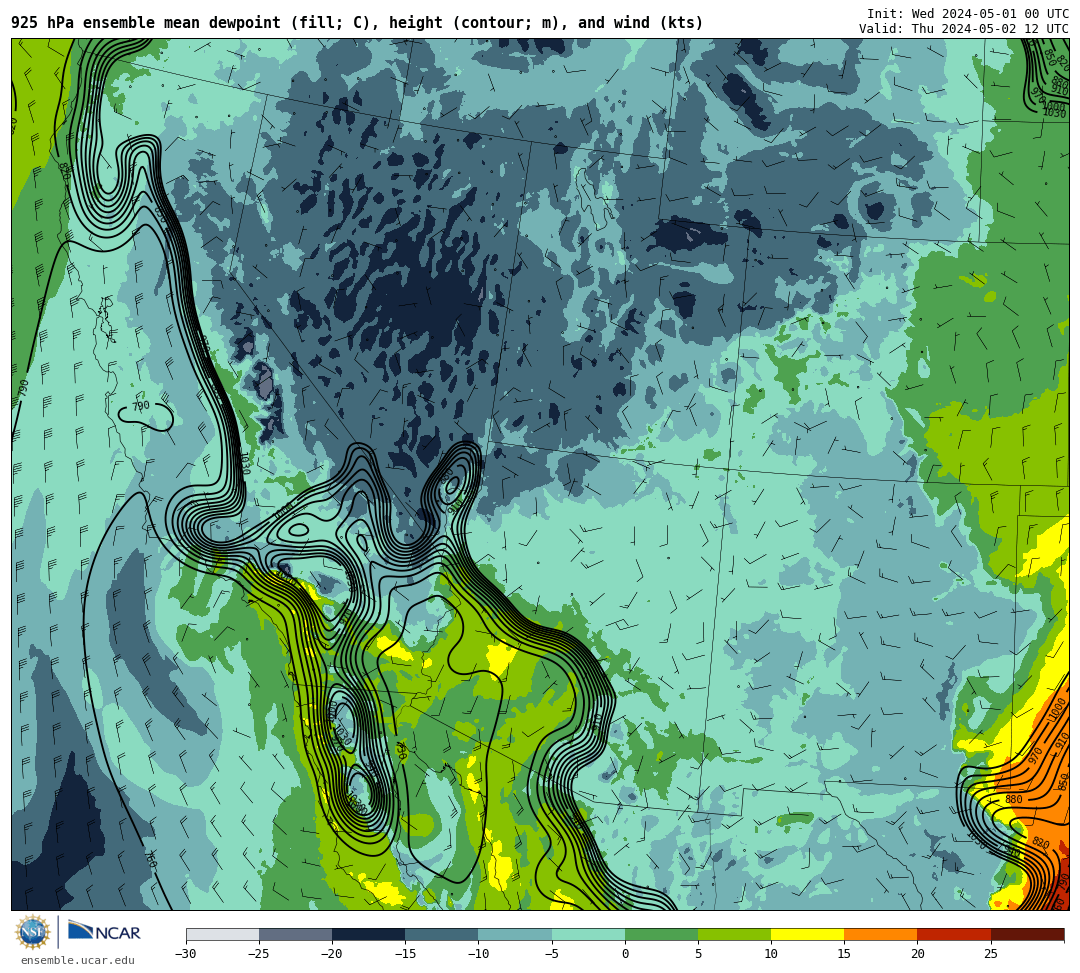Pick the lime 5 to 10 colorbar segment
The image size is (1080, 973).
click(734, 934)
